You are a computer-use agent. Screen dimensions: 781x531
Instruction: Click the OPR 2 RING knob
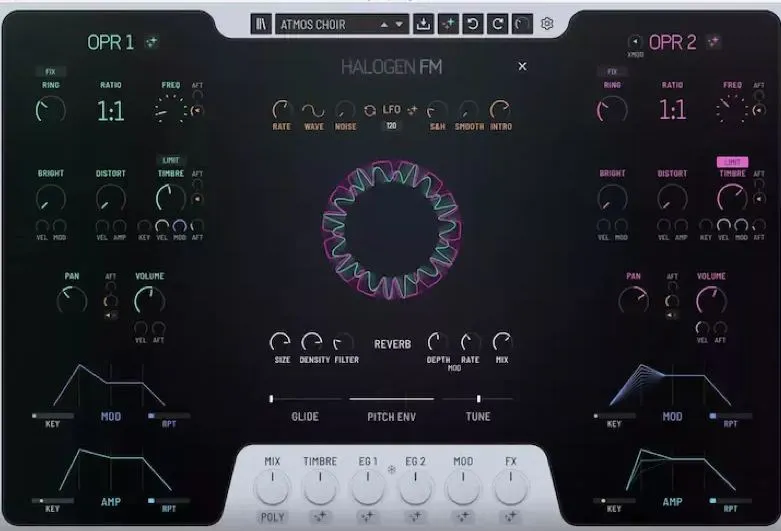(612, 110)
